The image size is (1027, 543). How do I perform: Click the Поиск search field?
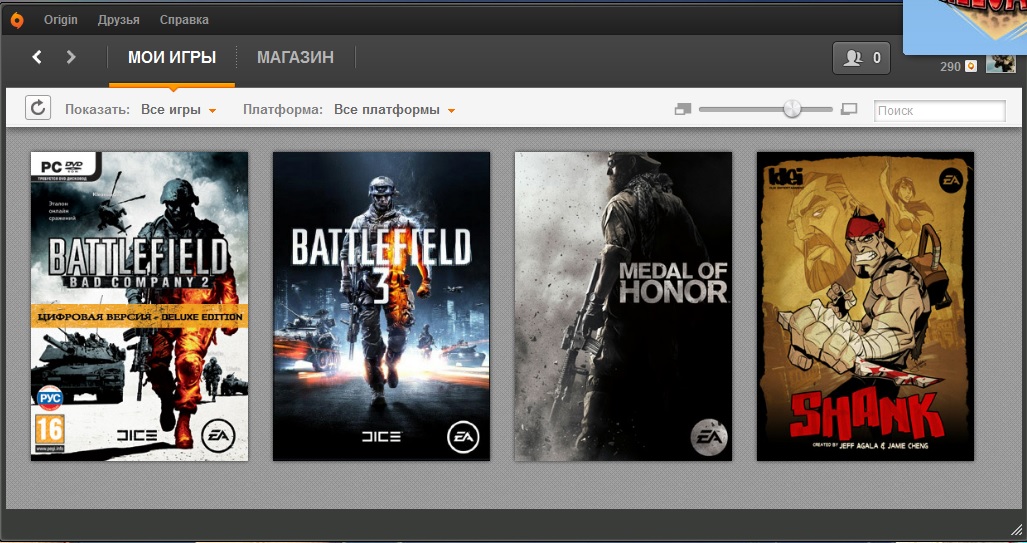click(939, 111)
